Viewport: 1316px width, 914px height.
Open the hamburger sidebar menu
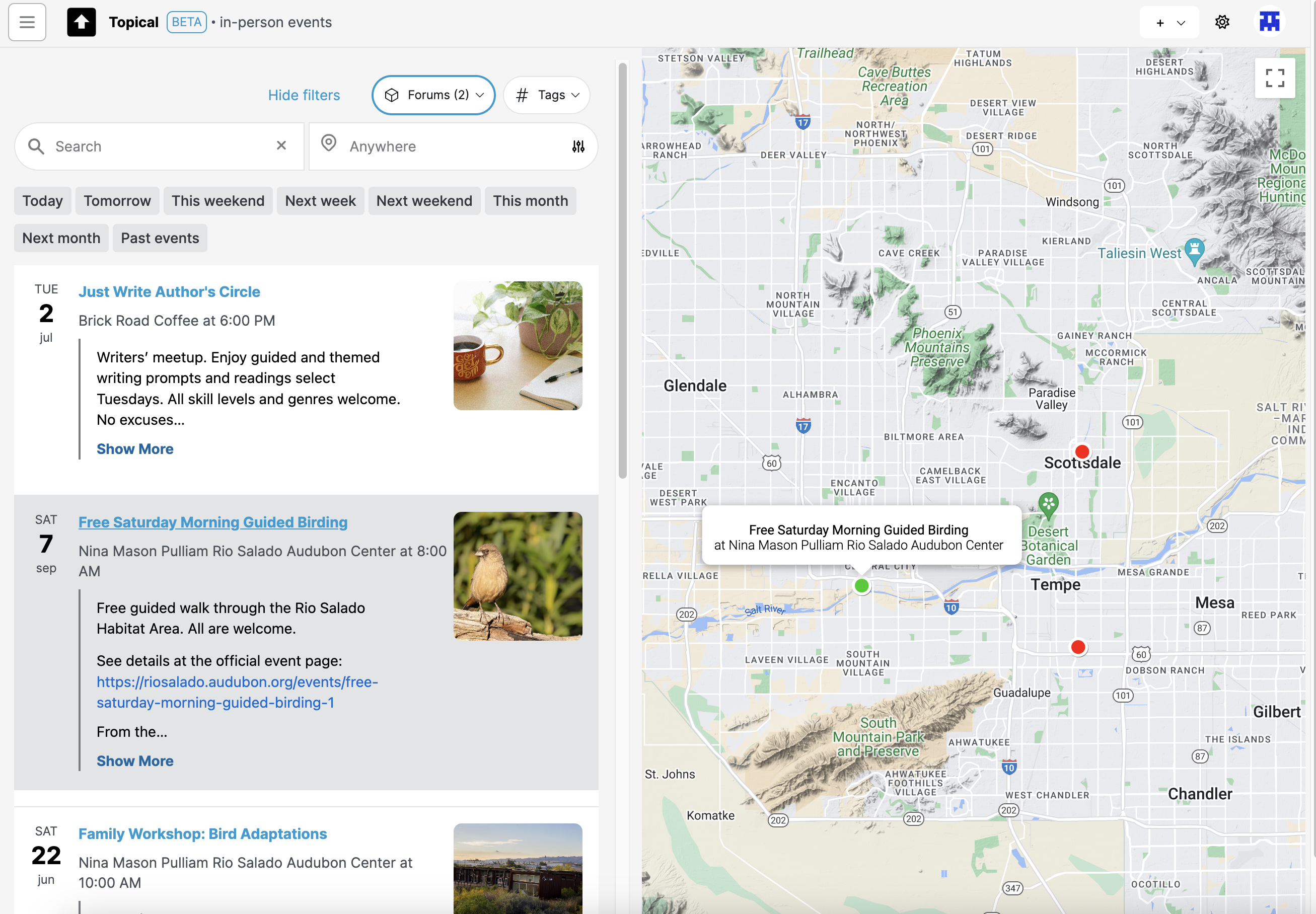[27, 22]
